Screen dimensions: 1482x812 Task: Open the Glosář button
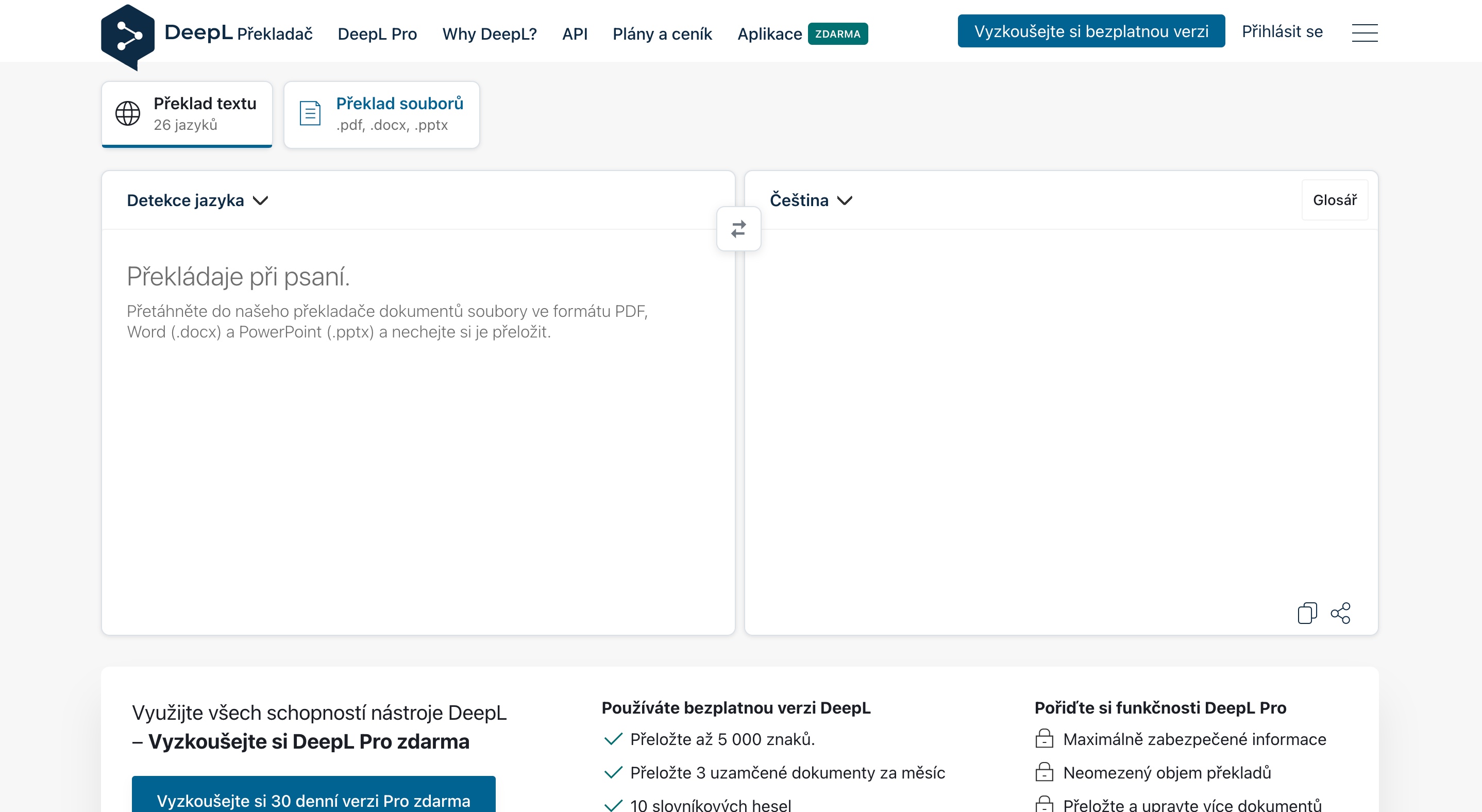pyautogui.click(x=1334, y=200)
